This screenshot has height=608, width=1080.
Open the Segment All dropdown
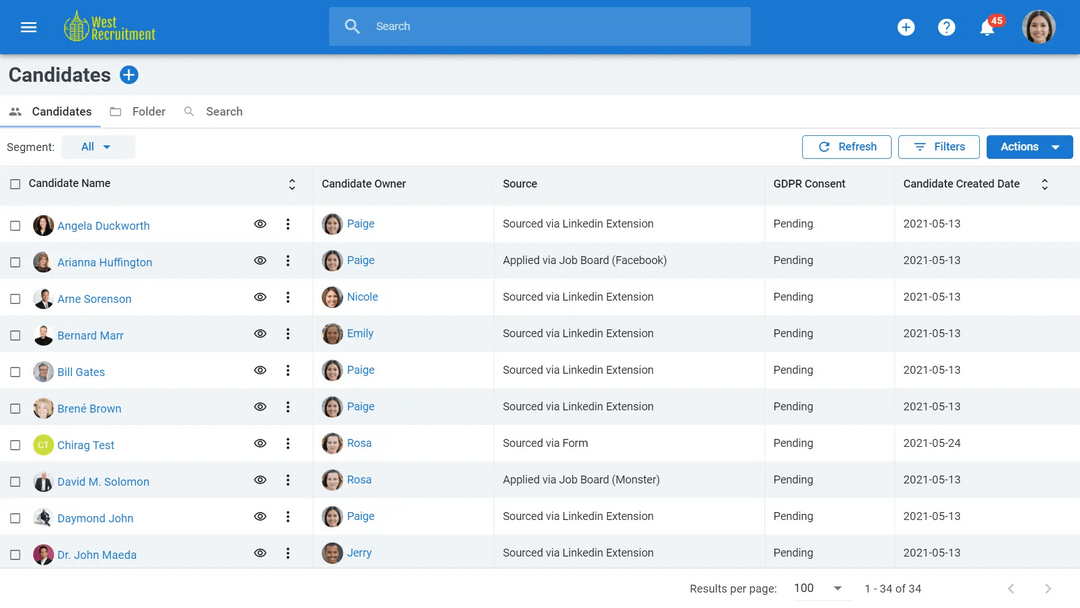coord(98,146)
